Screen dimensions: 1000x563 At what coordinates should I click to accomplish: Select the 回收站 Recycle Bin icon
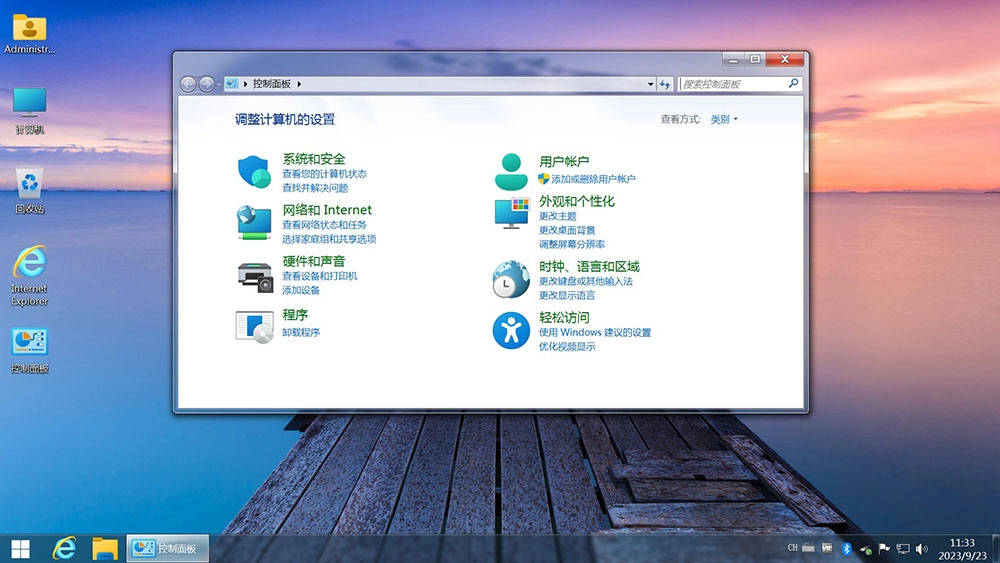[29, 191]
